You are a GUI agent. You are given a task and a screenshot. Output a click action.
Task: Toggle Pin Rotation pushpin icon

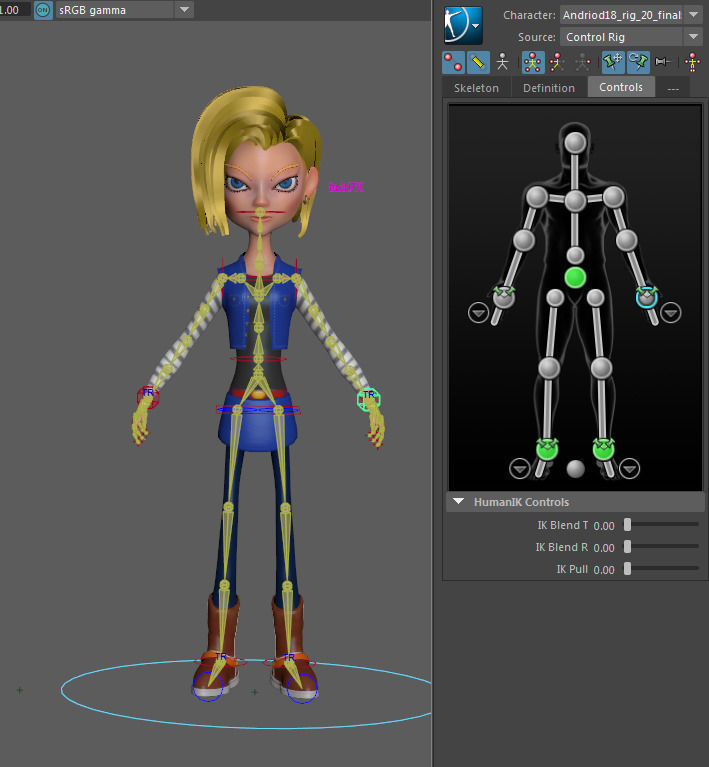[638, 62]
